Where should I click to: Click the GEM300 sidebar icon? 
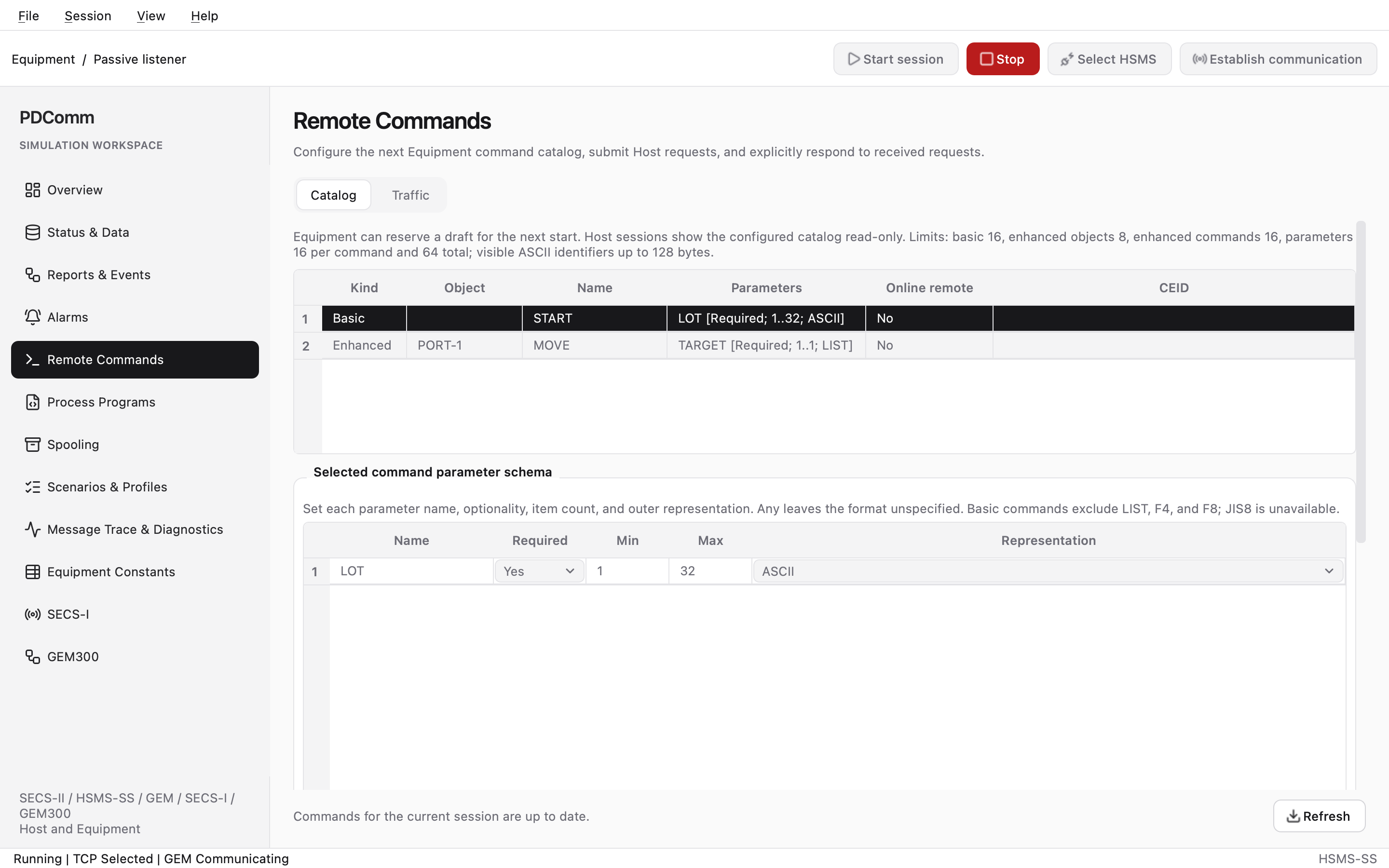click(x=33, y=657)
